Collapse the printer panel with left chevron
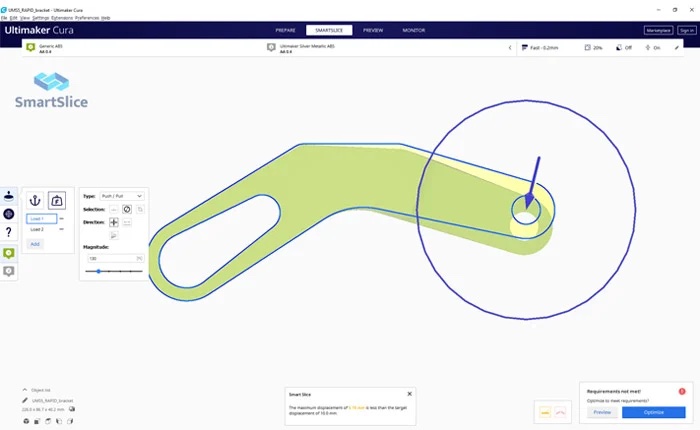 (x=510, y=48)
